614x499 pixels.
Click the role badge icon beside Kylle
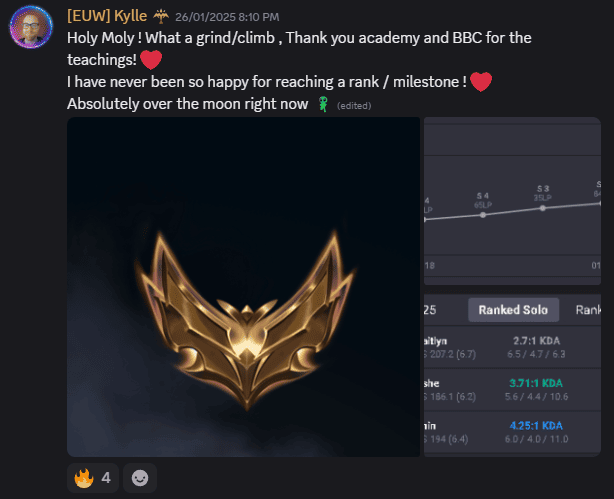(161, 16)
